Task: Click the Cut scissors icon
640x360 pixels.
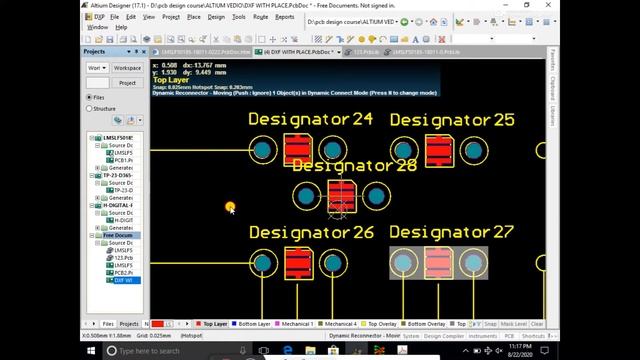Action: 216,40
